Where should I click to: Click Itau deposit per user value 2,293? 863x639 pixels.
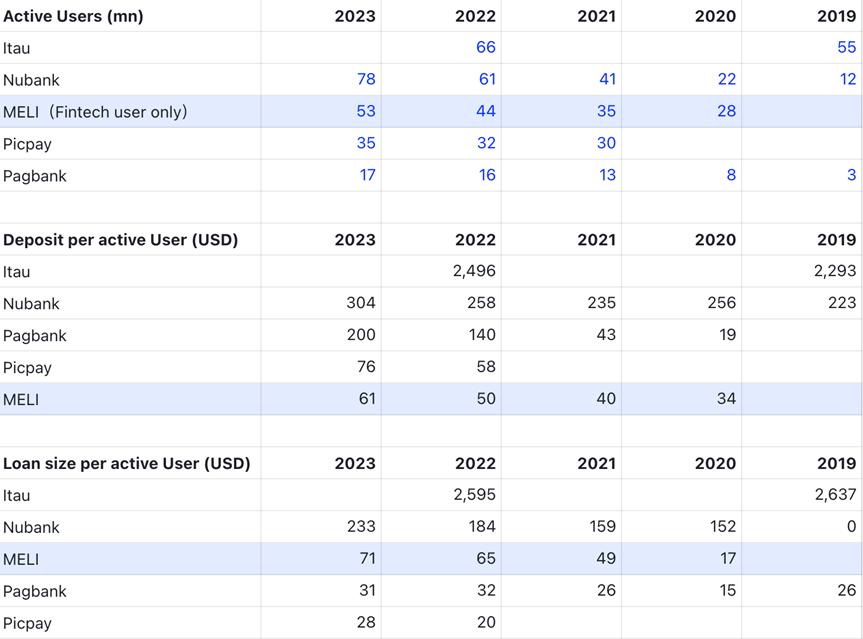(x=835, y=271)
